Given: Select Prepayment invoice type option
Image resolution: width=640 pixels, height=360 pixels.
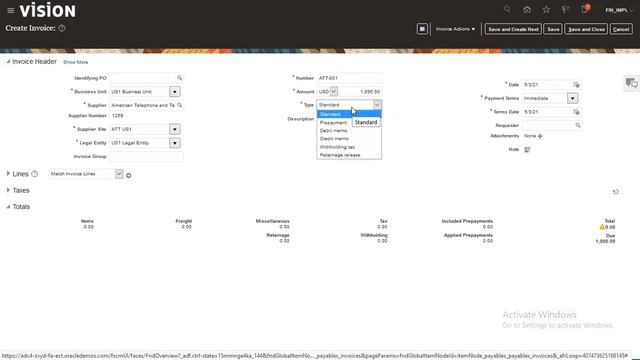Looking at the screenshot, I should (x=334, y=122).
